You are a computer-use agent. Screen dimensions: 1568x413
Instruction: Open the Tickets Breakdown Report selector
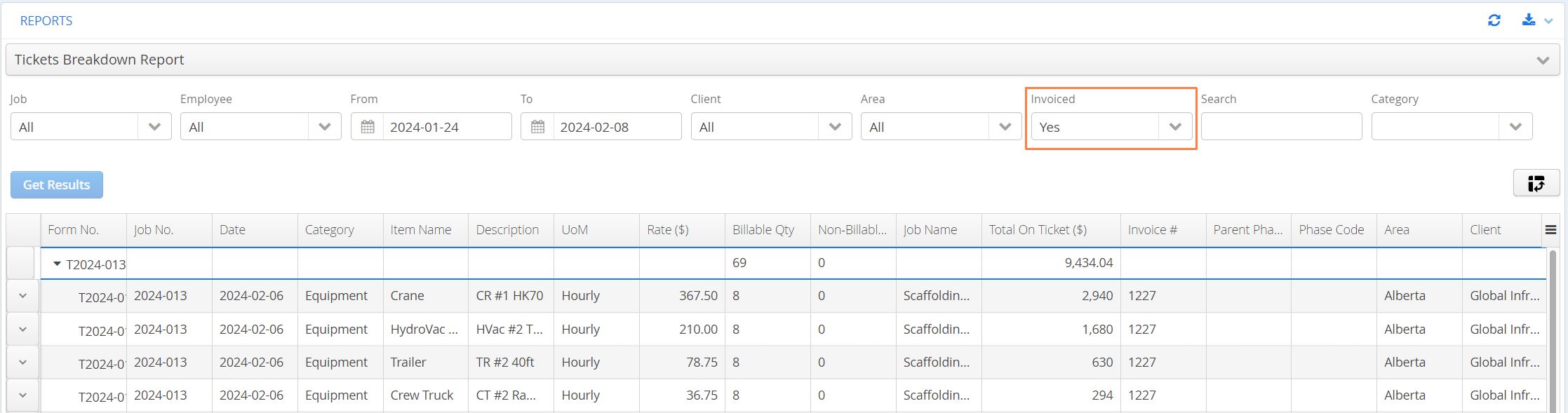click(782, 60)
